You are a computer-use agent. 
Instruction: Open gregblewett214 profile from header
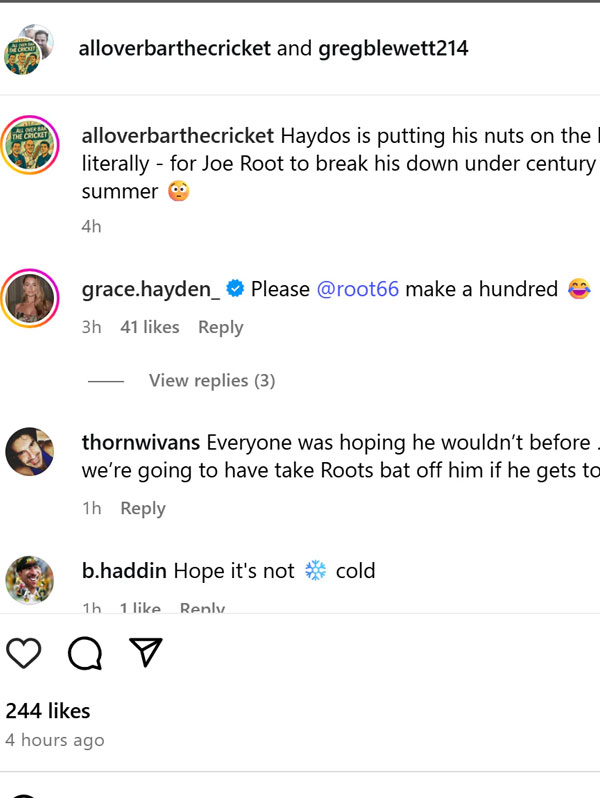pyautogui.click(x=393, y=48)
